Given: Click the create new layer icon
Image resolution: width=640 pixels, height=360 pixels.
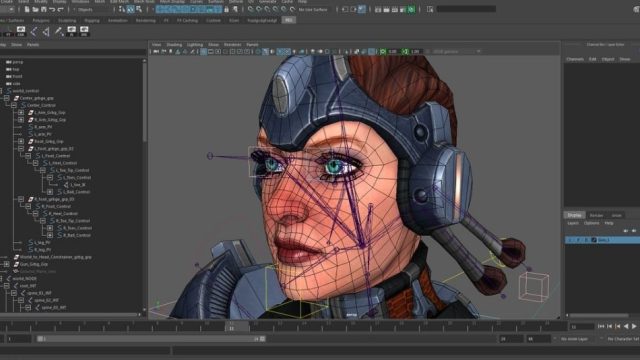Looking at the screenshot, I should pos(634,231).
